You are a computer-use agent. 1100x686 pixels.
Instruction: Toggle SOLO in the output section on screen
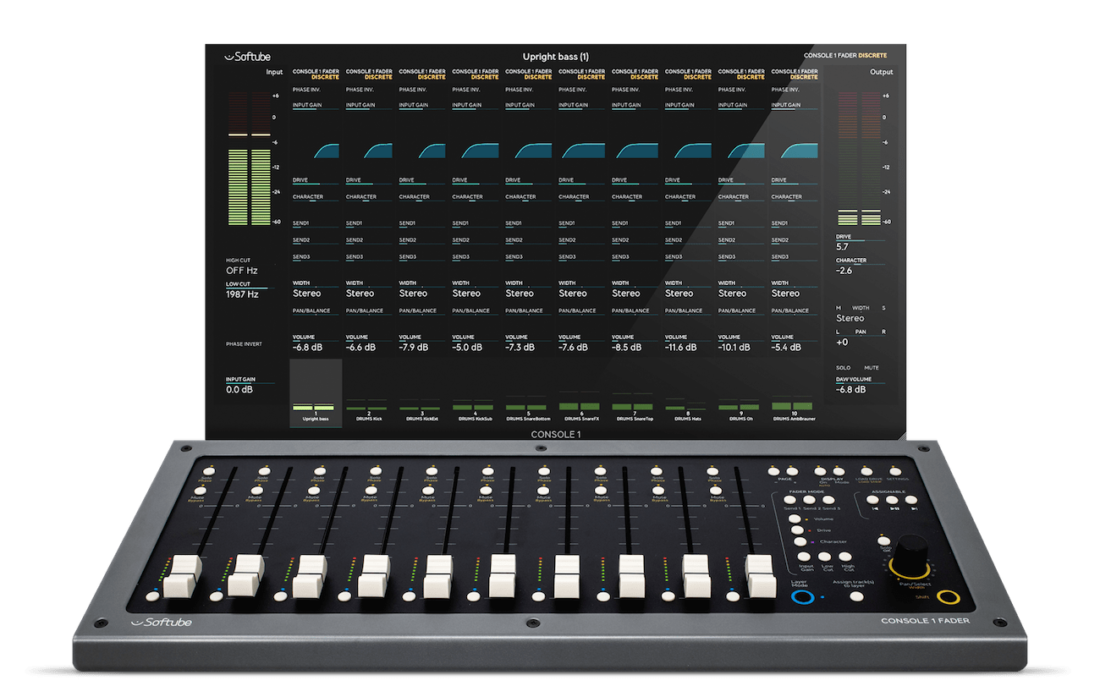pyautogui.click(x=843, y=368)
